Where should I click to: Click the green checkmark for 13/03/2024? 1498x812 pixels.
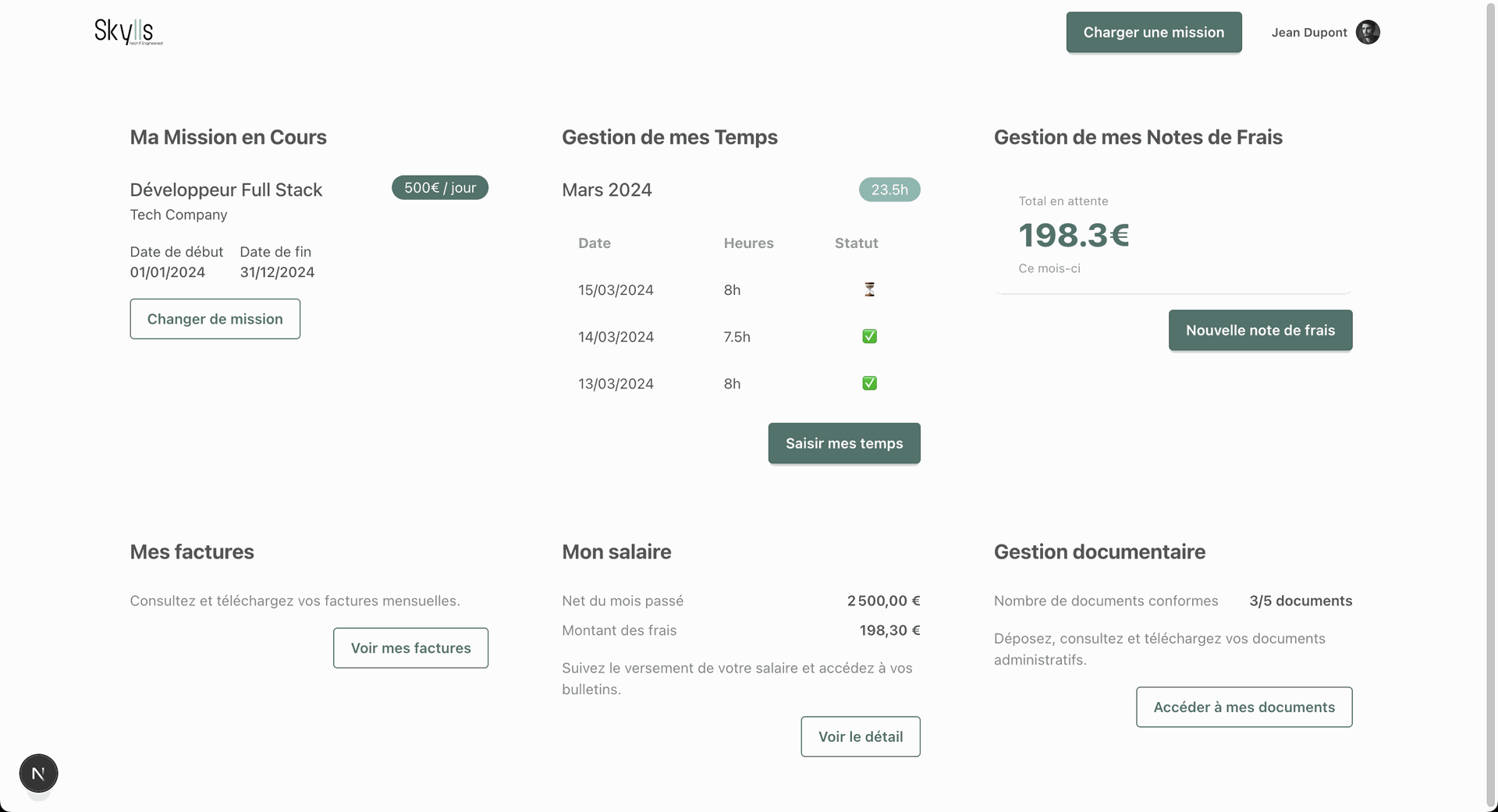pyautogui.click(x=869, y=383)
